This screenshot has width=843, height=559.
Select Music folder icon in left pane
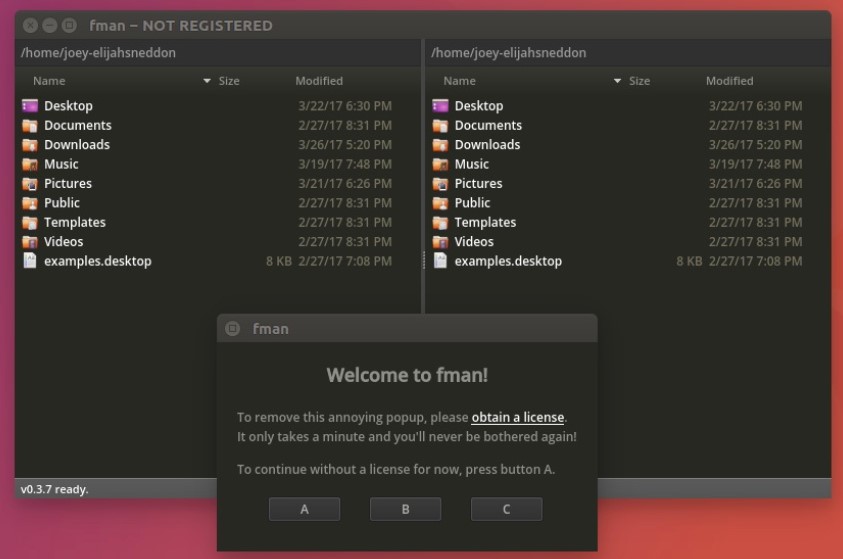pos(30,164)
